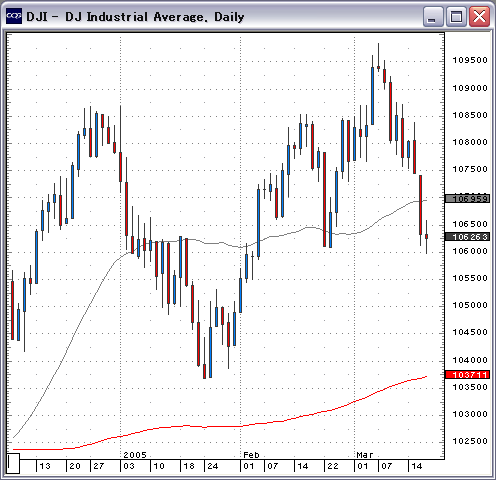
Task: Click the 103000 price axis label
Action: coord(470,414)
